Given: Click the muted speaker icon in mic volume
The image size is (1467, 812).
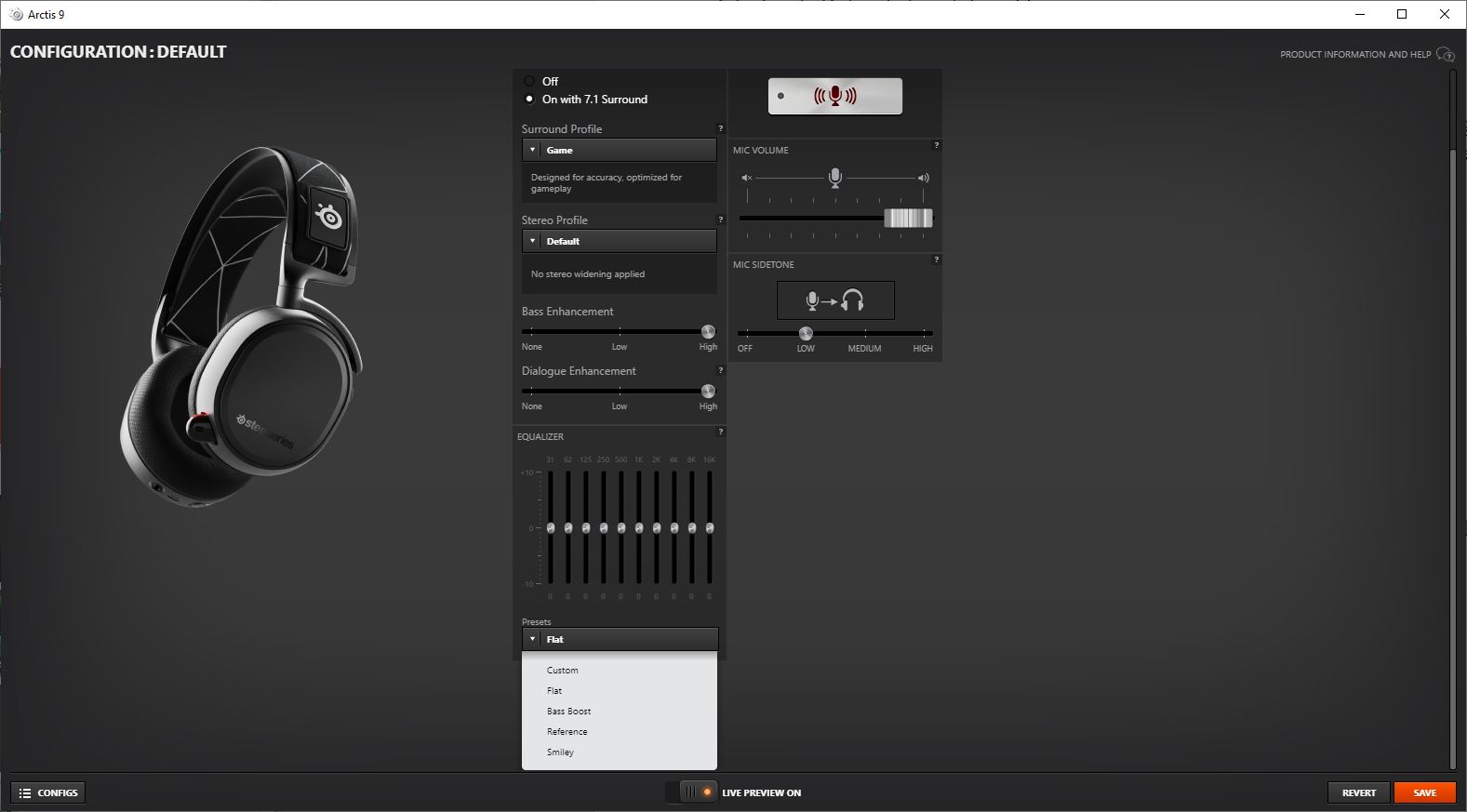Looking at the screenshot, I should (x=746, y=178).
